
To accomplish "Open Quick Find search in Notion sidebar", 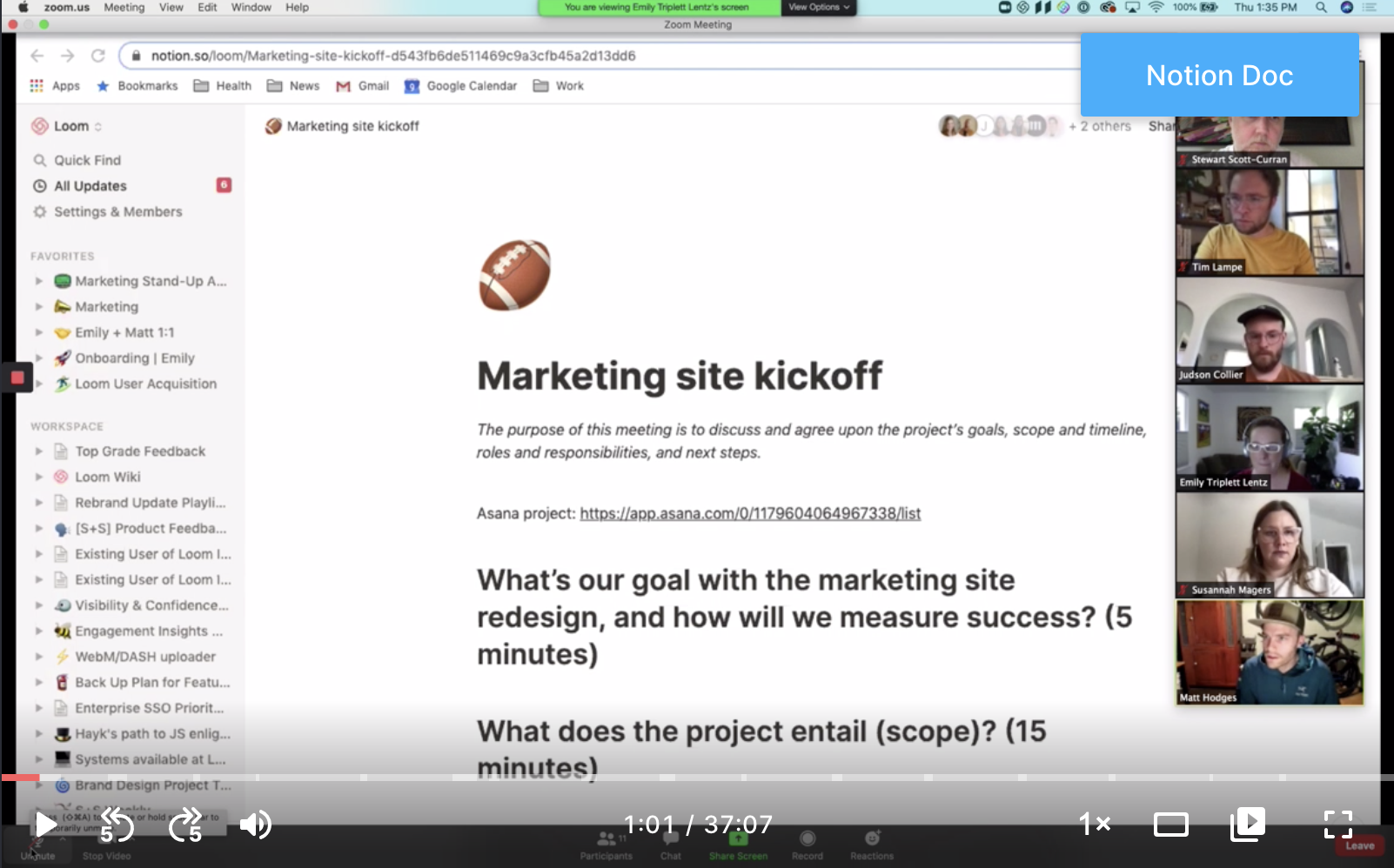I will tap(87, 160).
